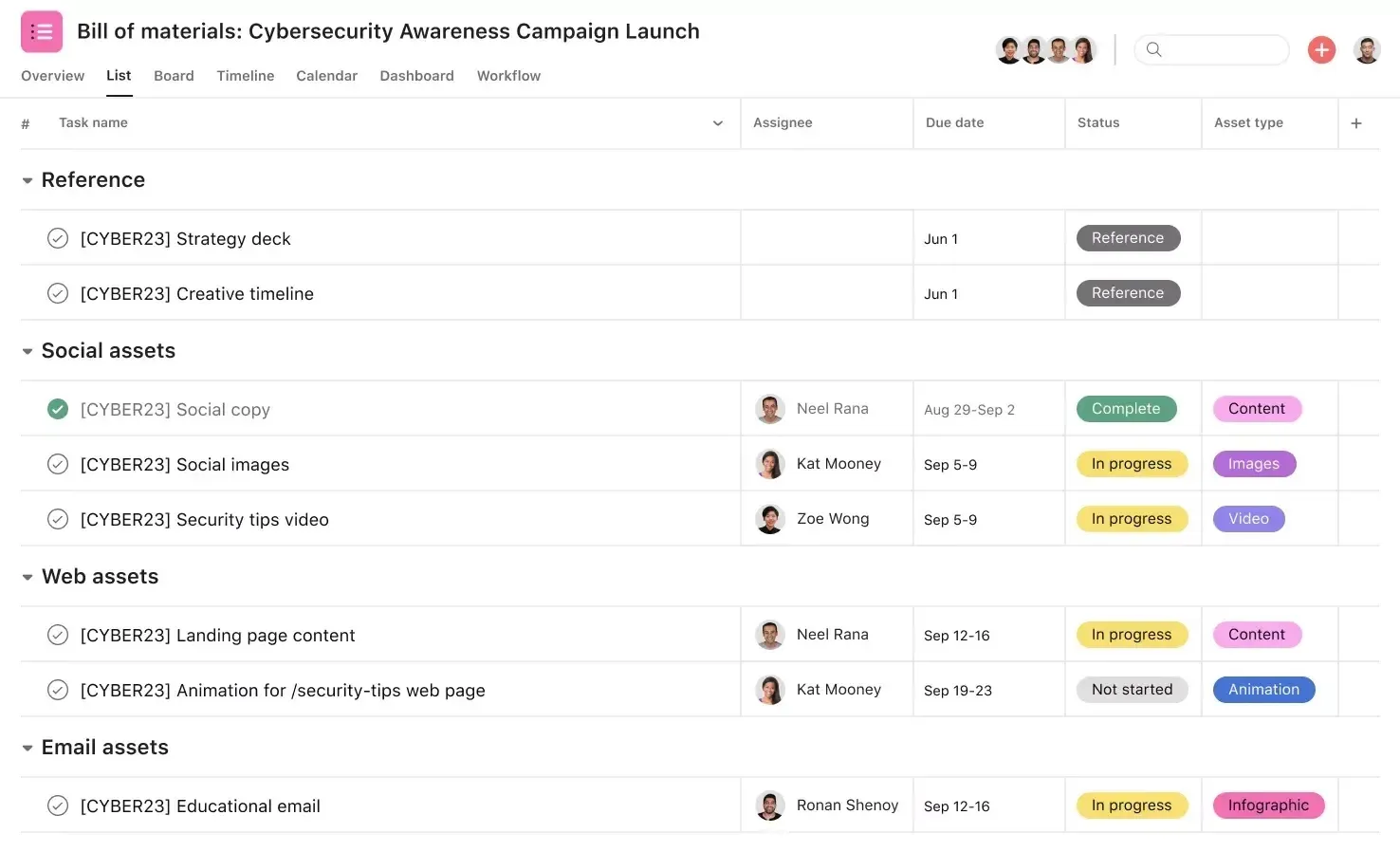Click the pink project list icon

click(42, 31)
